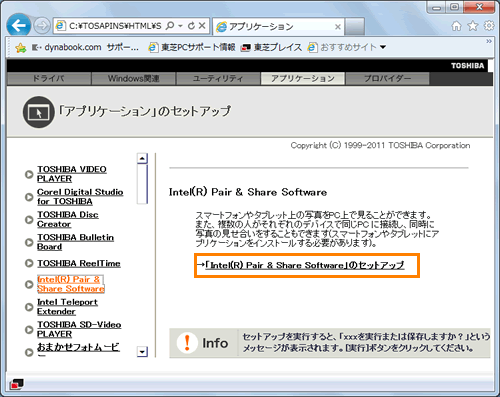
Task: Open the TOSHIBA ReelTime link
Action: point(79,263)
